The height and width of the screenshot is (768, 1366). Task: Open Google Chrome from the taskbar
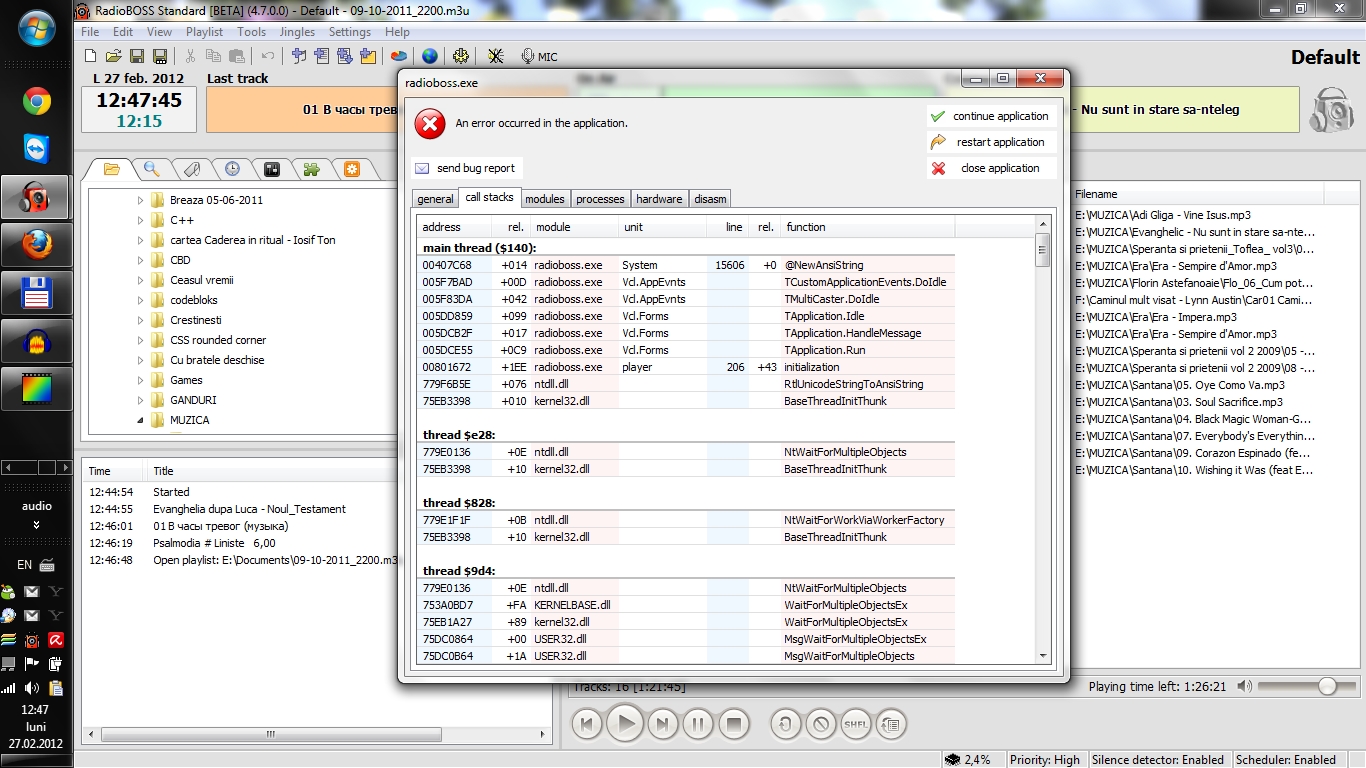(37, 101)
